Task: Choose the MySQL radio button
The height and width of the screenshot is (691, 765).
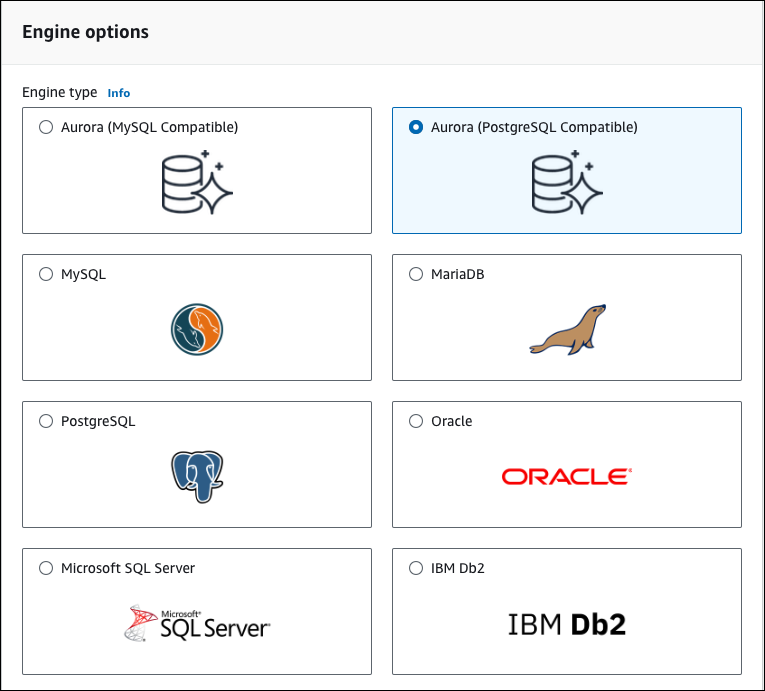Action: [46, 274]
